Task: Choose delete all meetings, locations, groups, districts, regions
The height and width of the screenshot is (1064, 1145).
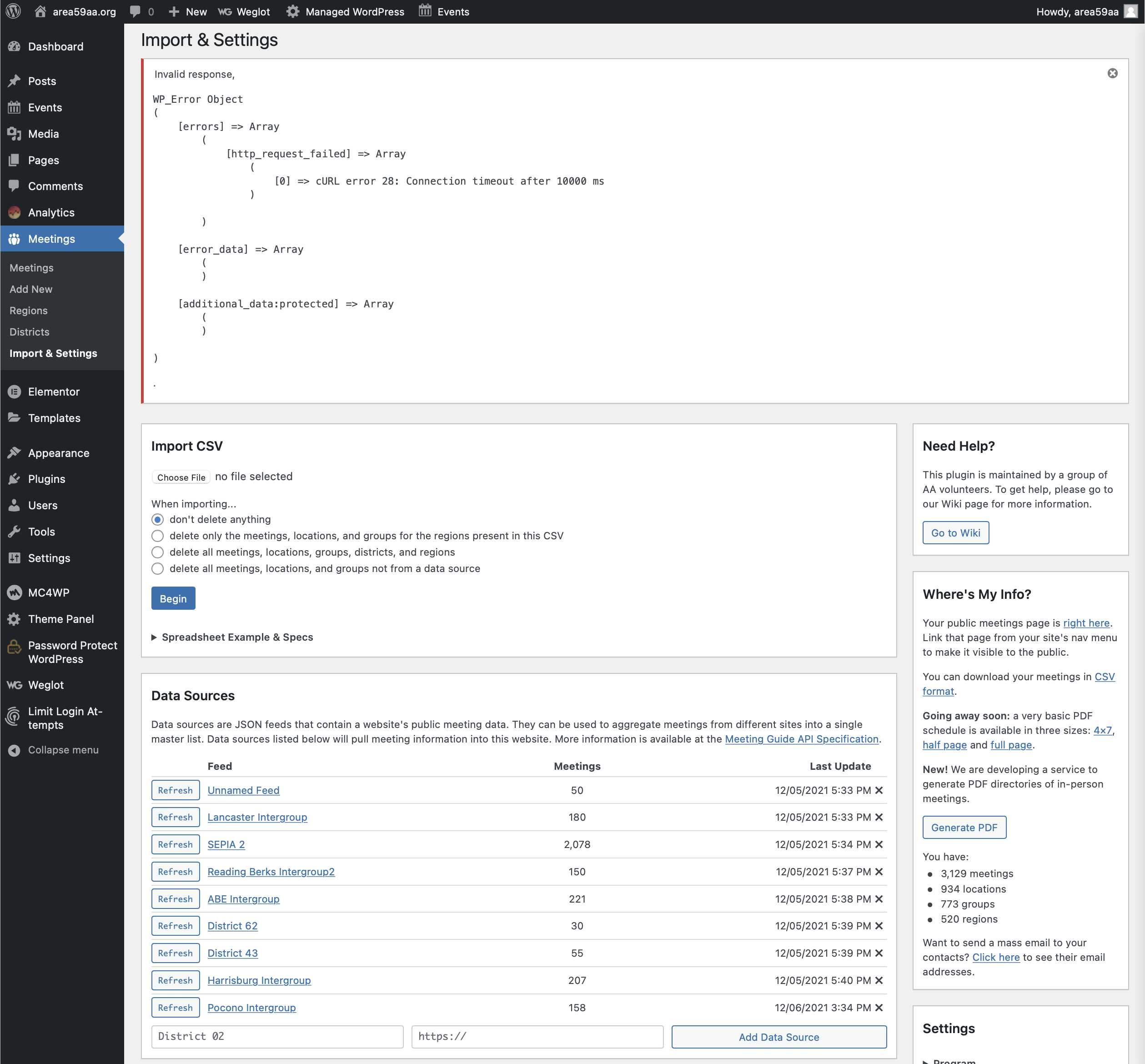Action: 157,552
